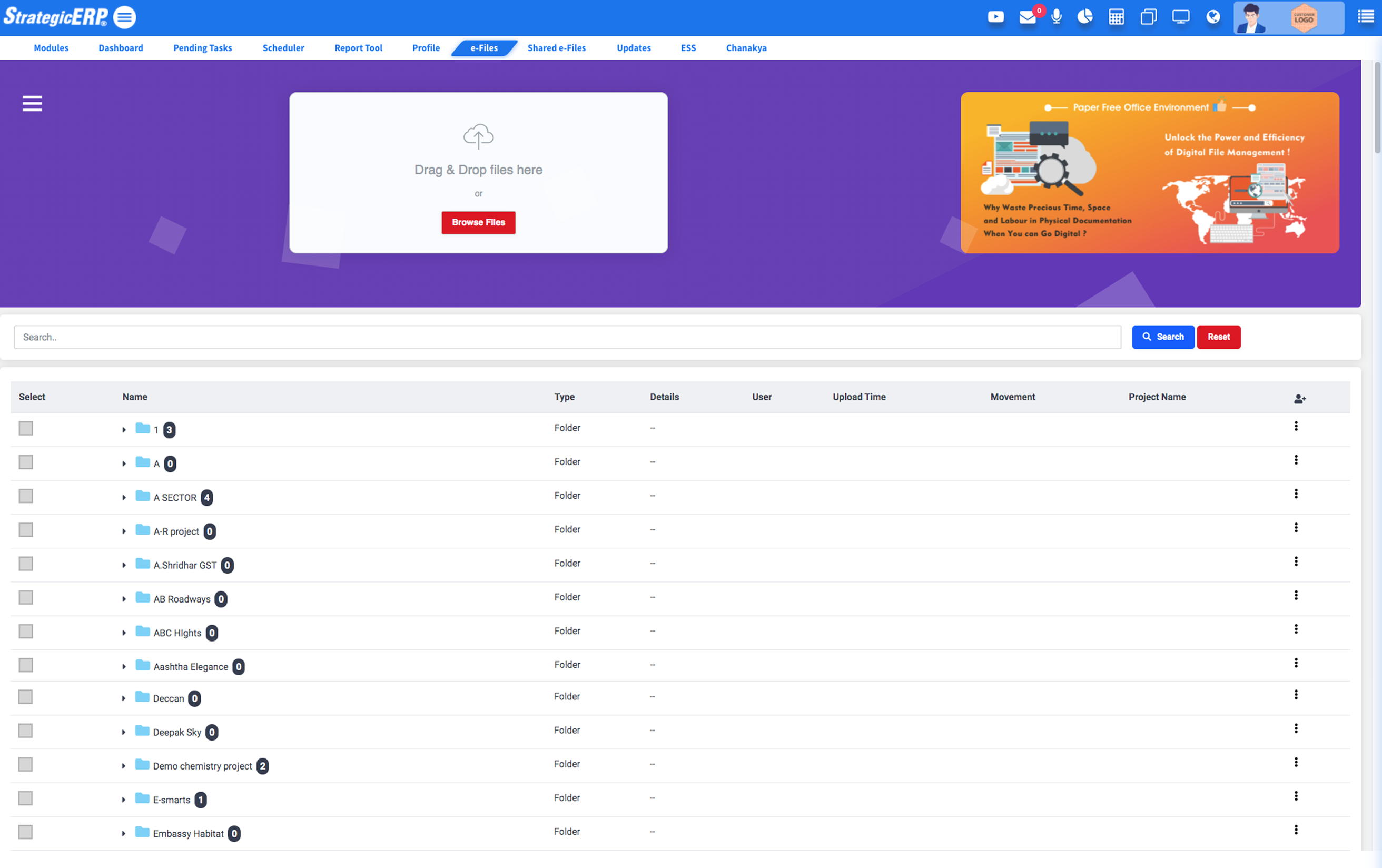Click the add-user share icon in table header
This screenshot has width=1382, height=868.
(x=1299, y=398)
